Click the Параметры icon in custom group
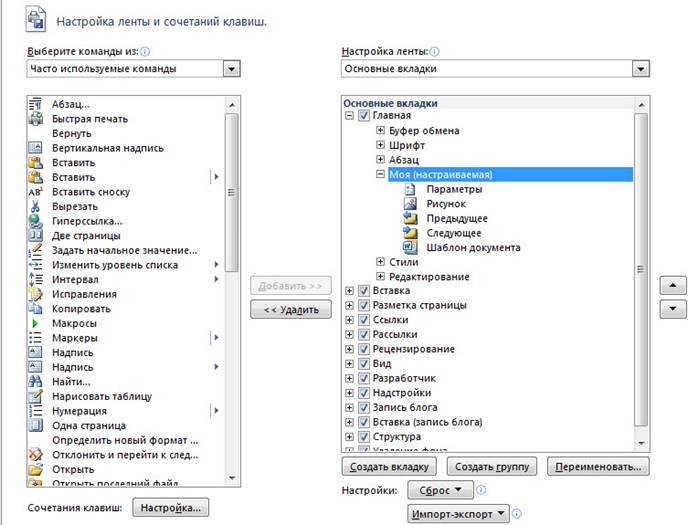 click(410, 189)
